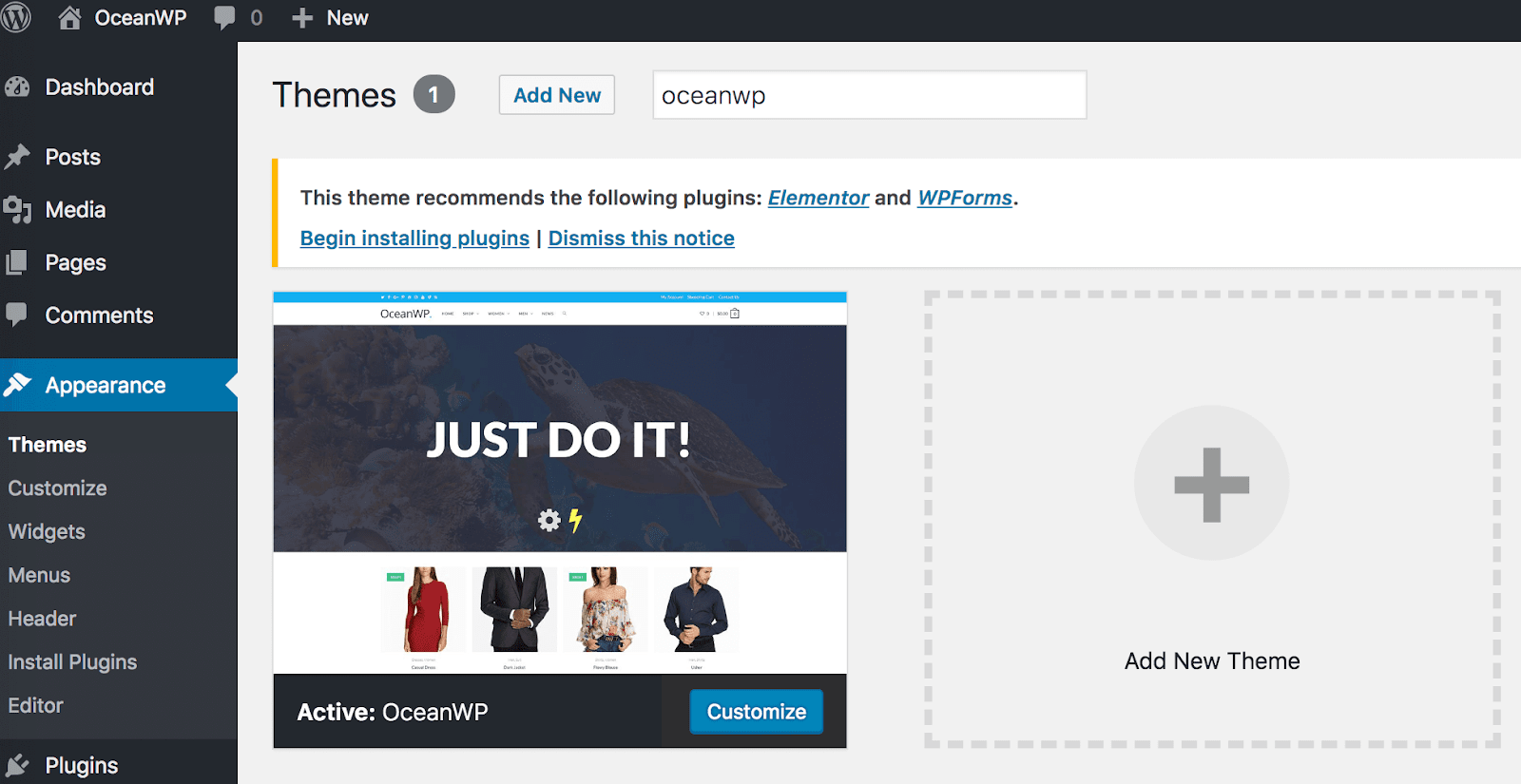
Task: Open the Pages menu
Action: (x=76, y=263)
